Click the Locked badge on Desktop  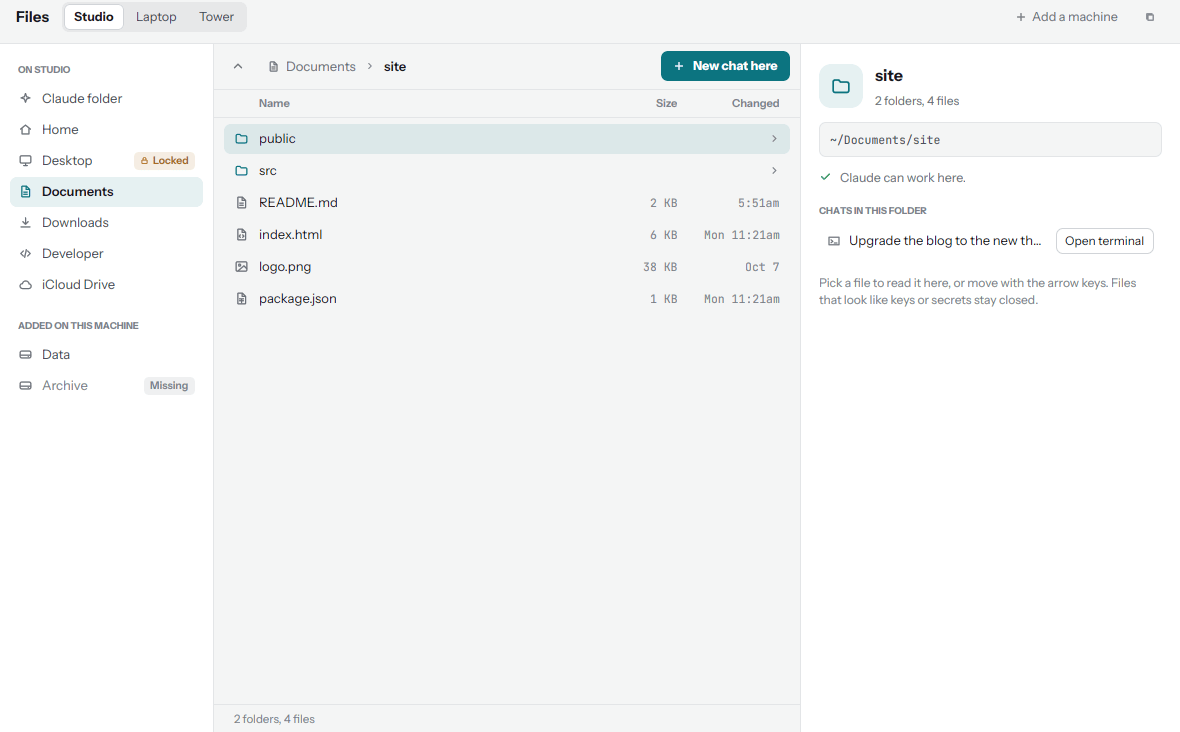(x=164, y=160)
